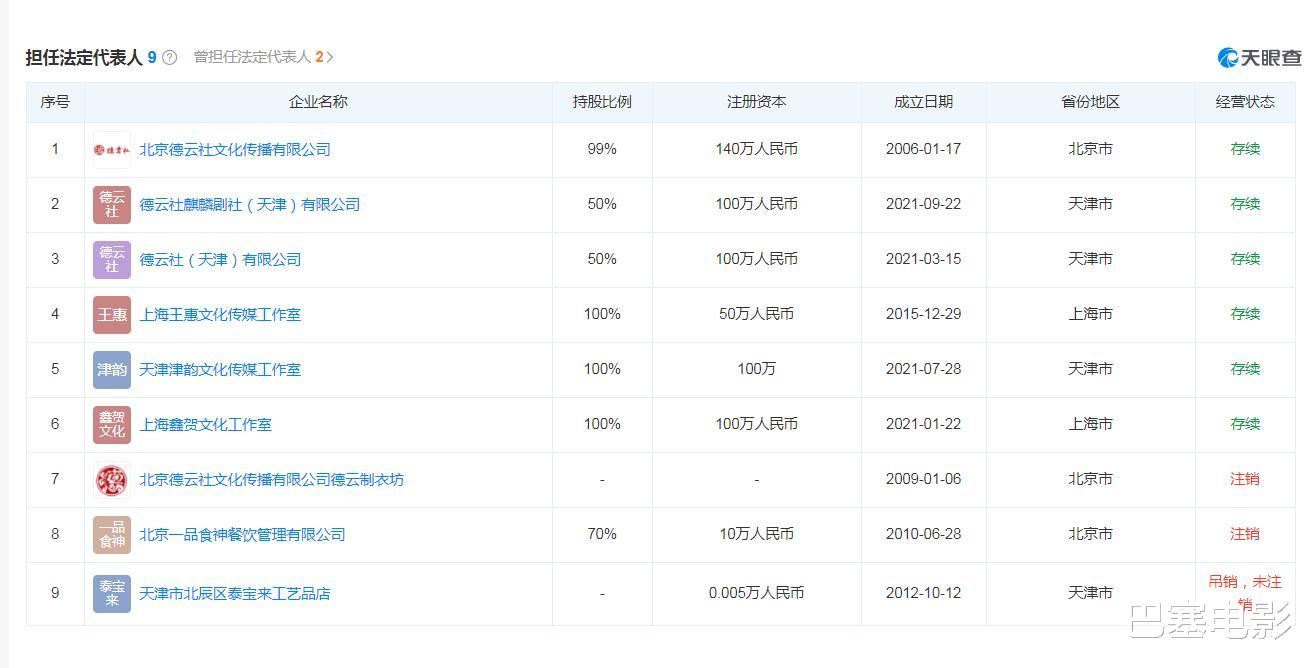Viewport: 1313px width, 668px height.
Task: Click the 北京德云社文化传播有限公司 company logo
Action: pos(112,150)
